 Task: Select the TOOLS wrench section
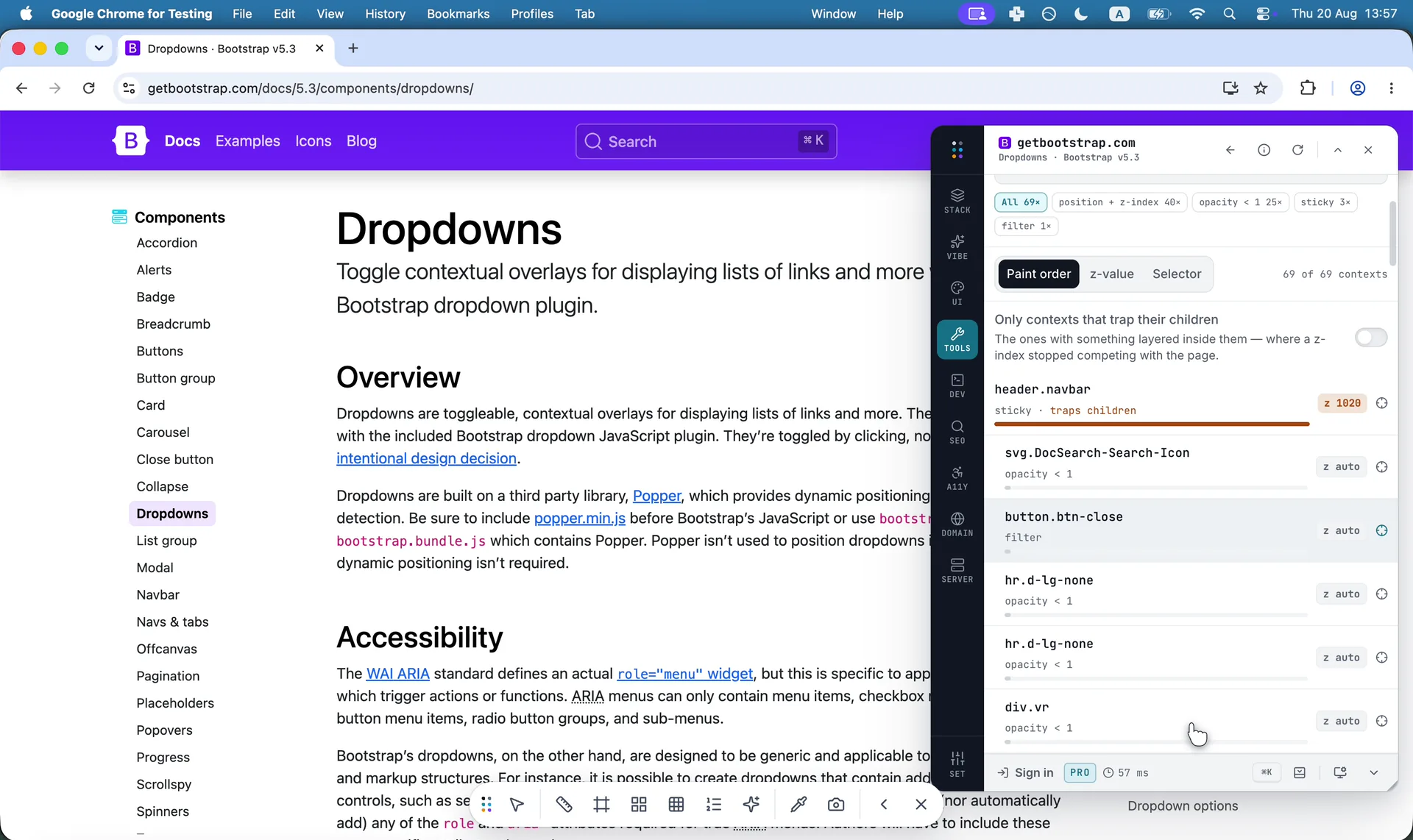(x=957, y=339)
